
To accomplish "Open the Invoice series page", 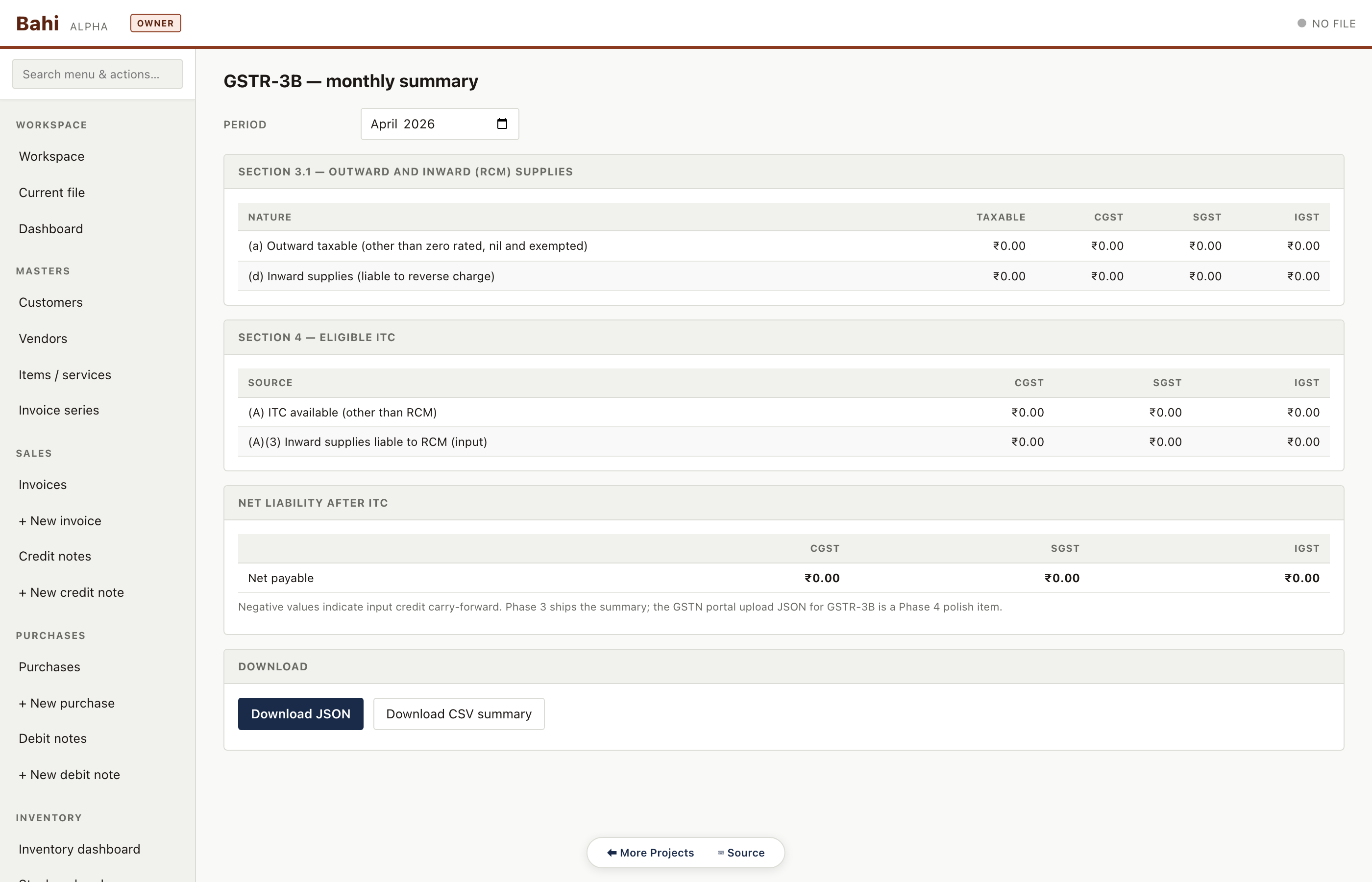I will (x=59, y=410).
